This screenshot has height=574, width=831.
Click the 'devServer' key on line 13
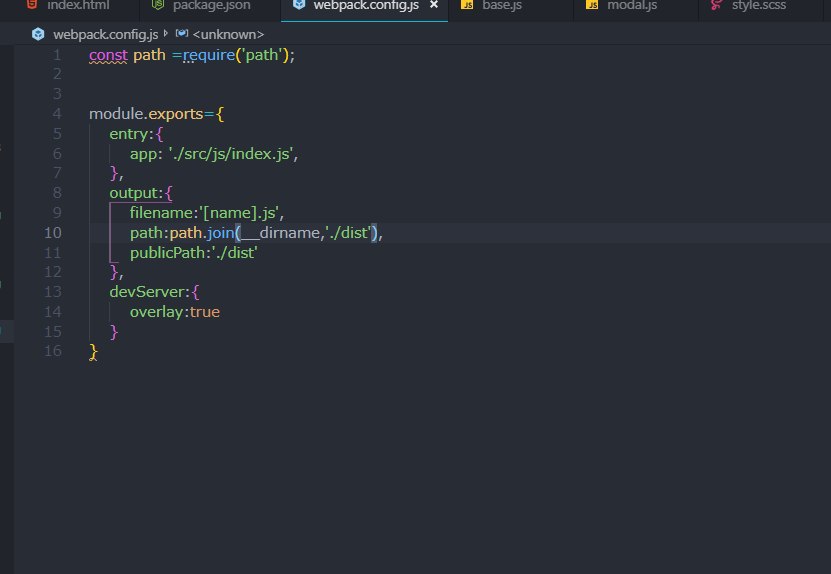[x=147, y=292]
